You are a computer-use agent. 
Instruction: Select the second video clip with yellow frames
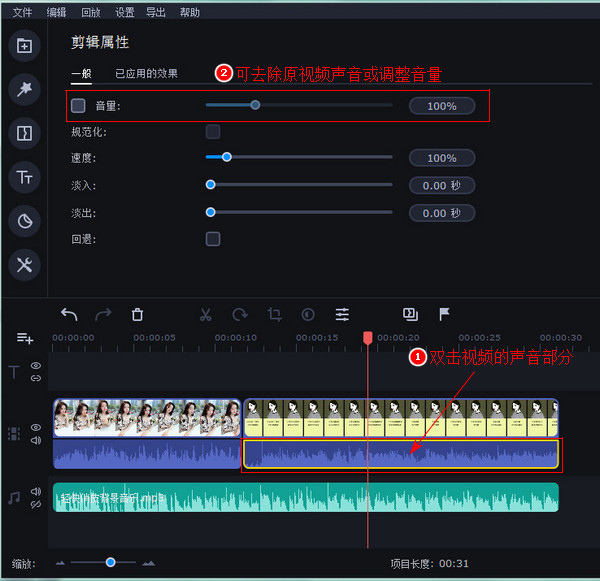point(401,418)
